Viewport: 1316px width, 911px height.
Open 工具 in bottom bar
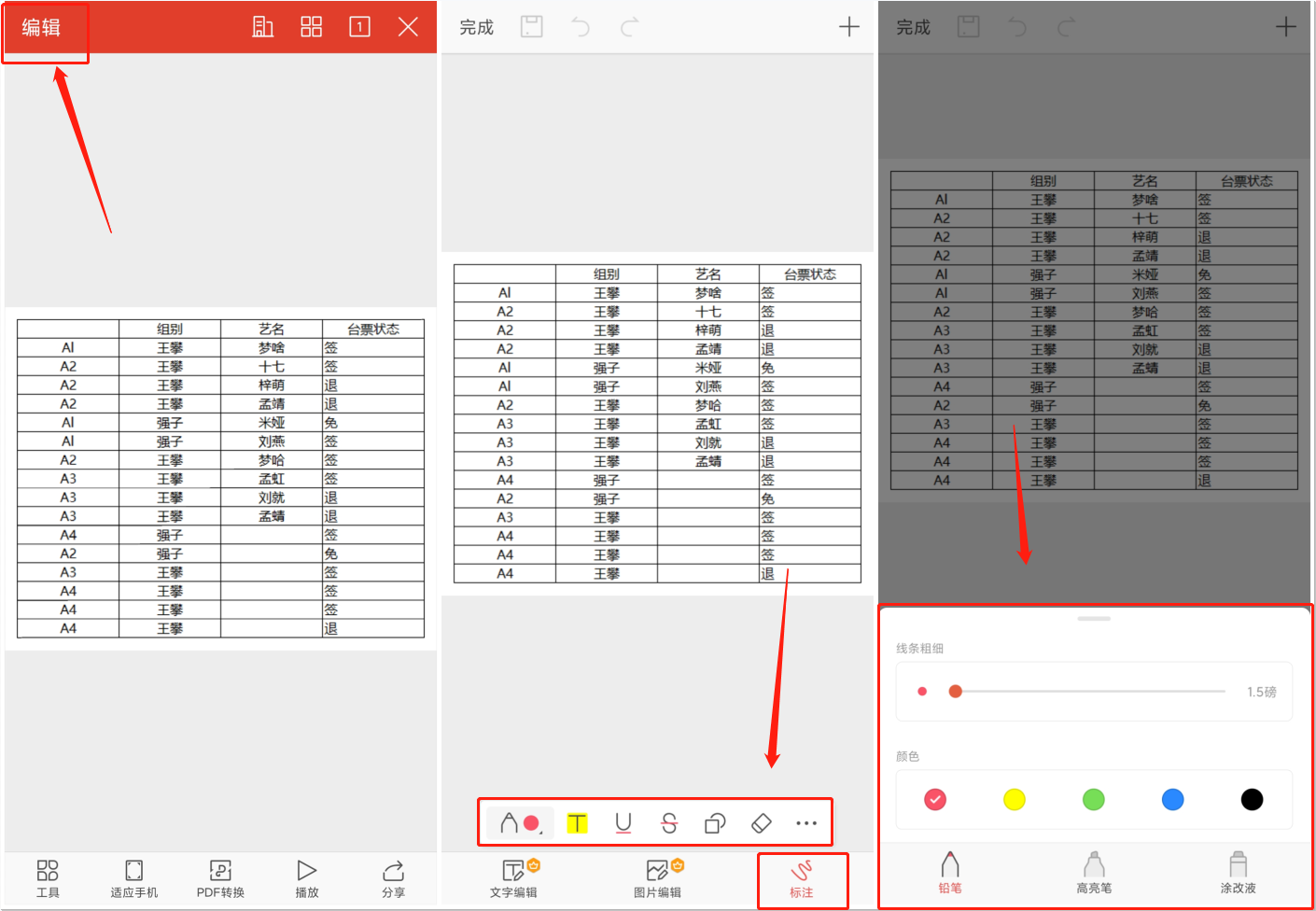48,879
